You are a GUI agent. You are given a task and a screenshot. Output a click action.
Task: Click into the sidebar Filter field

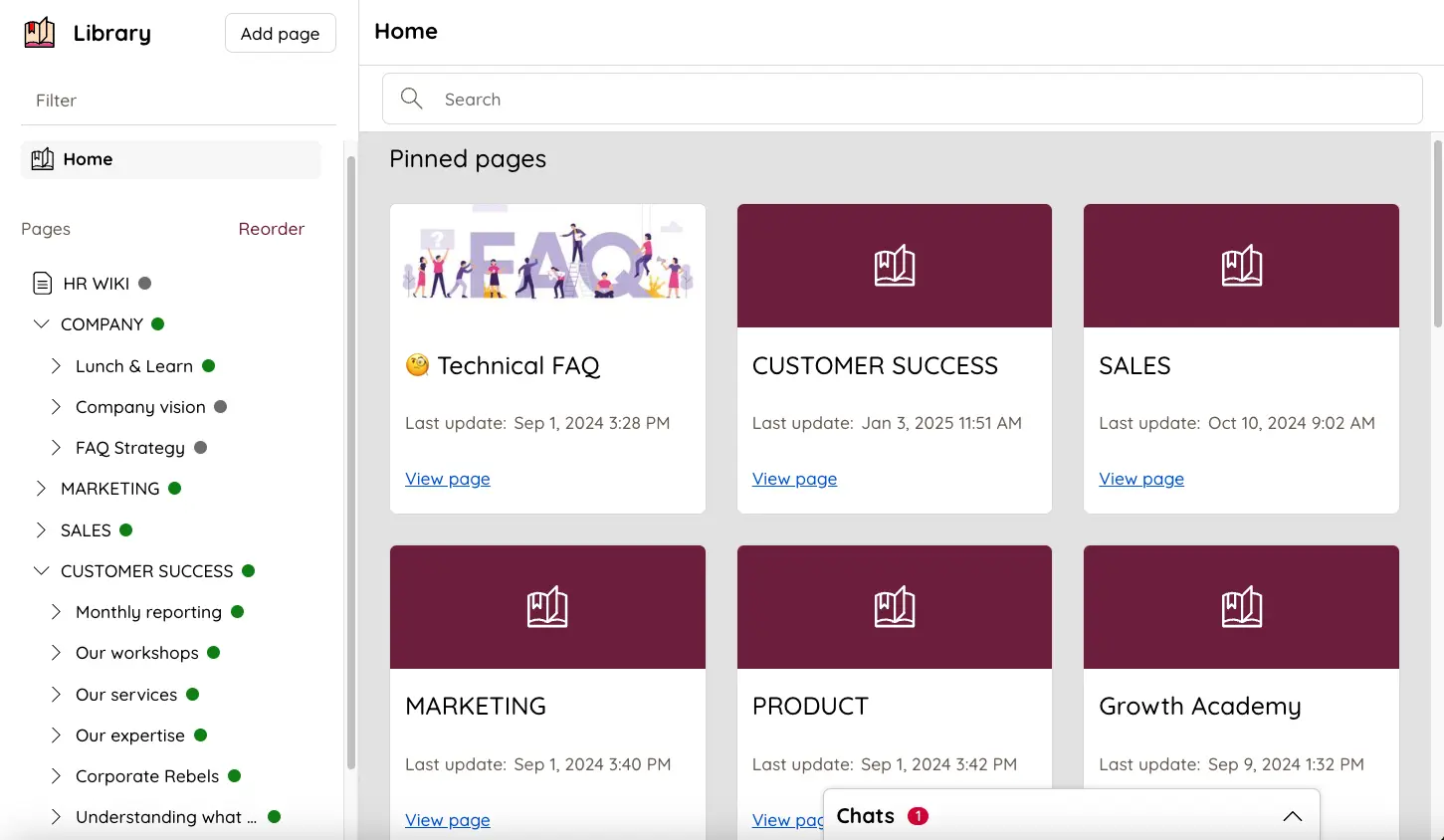point(179,101)
